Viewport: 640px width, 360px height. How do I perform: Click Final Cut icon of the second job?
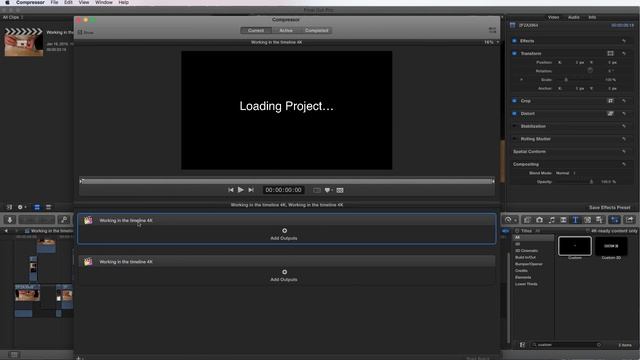[88, 262]
